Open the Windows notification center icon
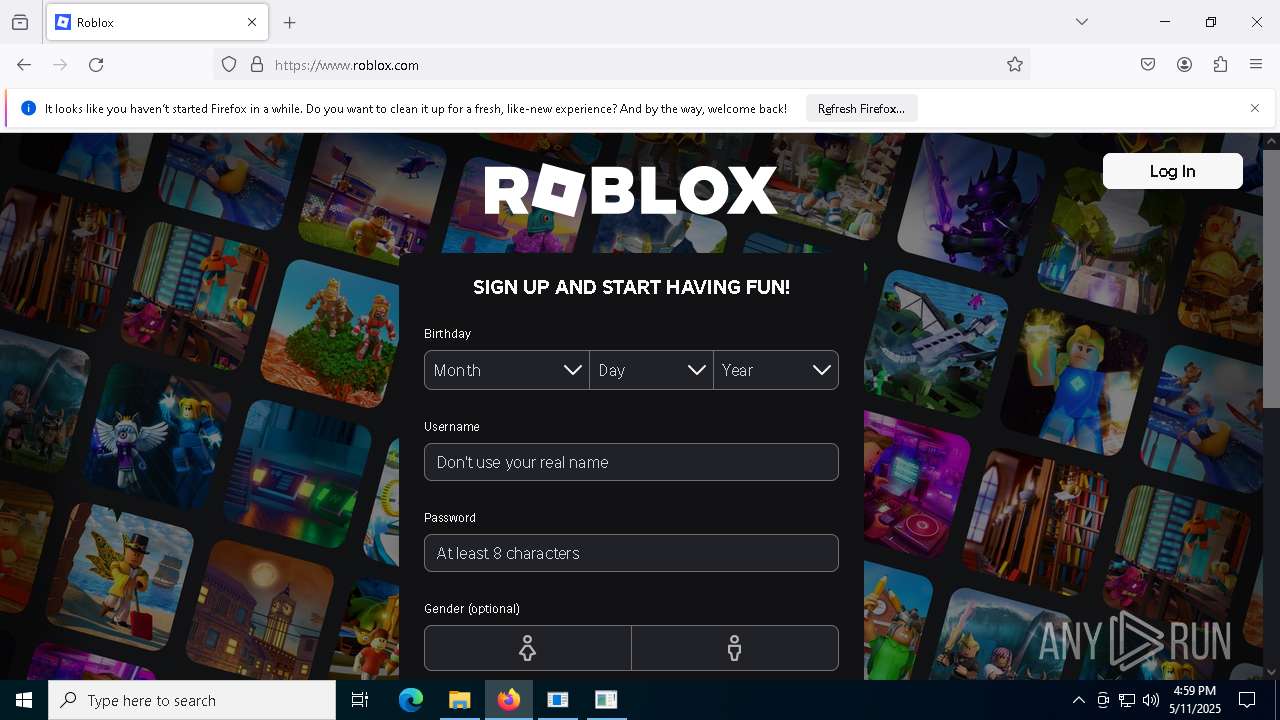This screenshot has width=1280, height=720. (x=1247, y=700)
